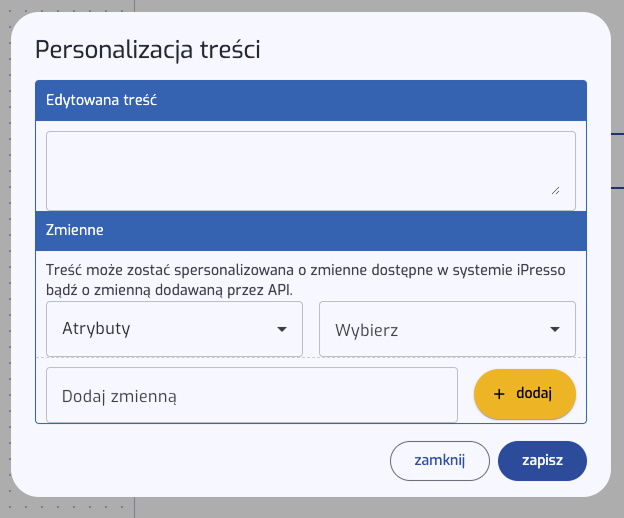Click the plus icon on dodaj button

tap(499, 394)
